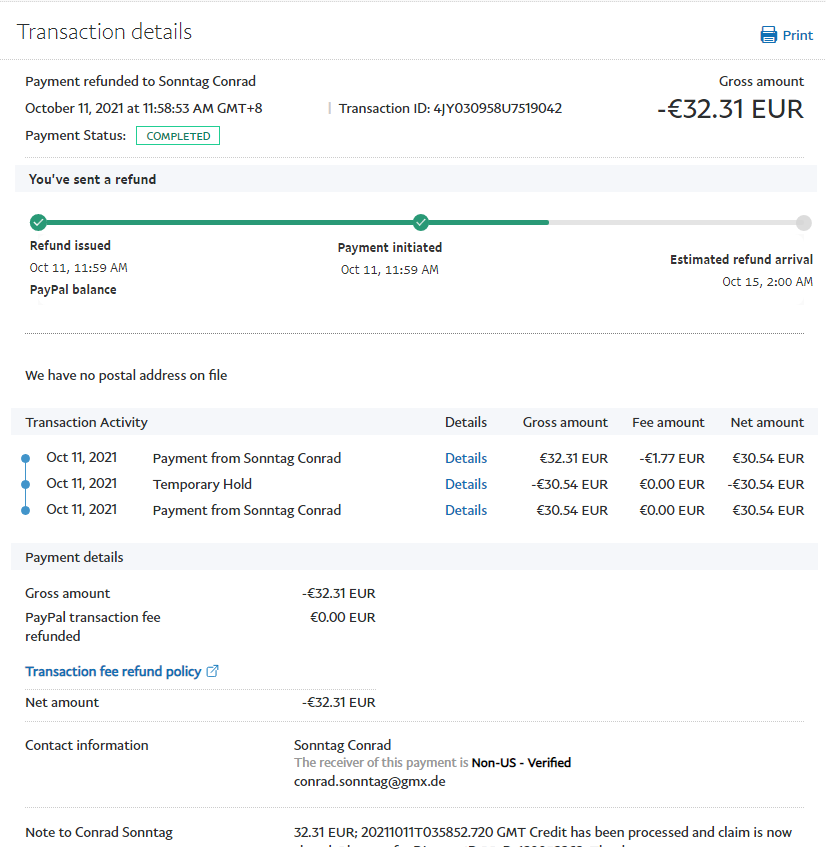Click the email conrad.sonntag@gmx.de
Image resolution: width=826 pixels, height=847 pixels.
point(369,781)
